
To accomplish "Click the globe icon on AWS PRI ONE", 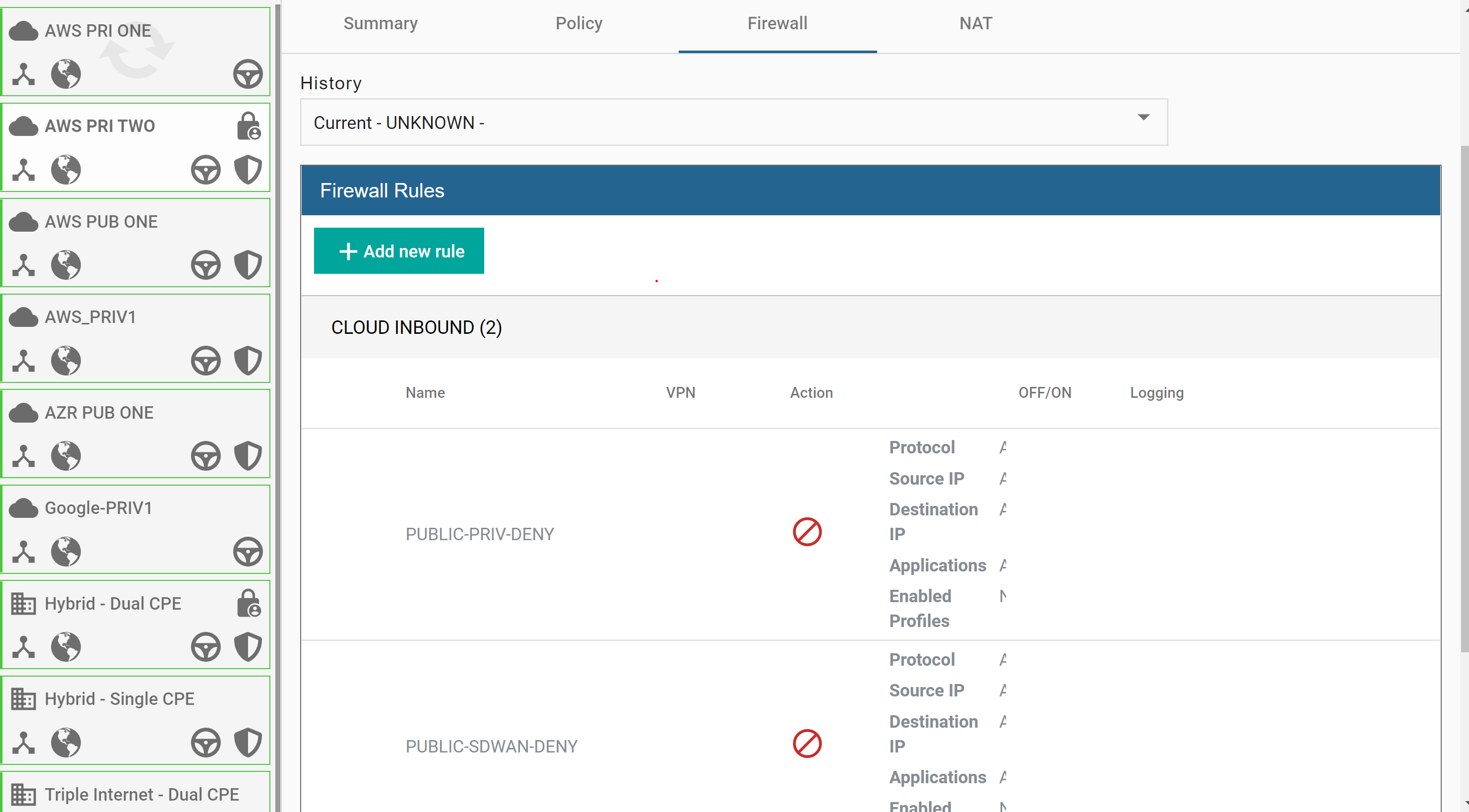I will pos(65,74).
